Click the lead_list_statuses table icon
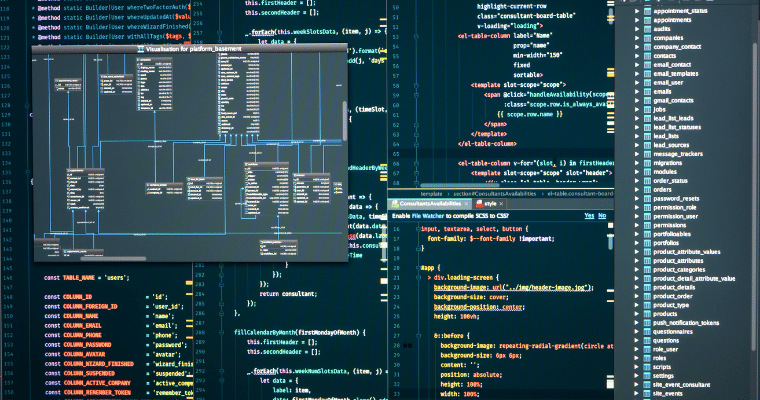The height and width of the screenshot is (400, 760). pyautogui.click(x=647, y=127)
